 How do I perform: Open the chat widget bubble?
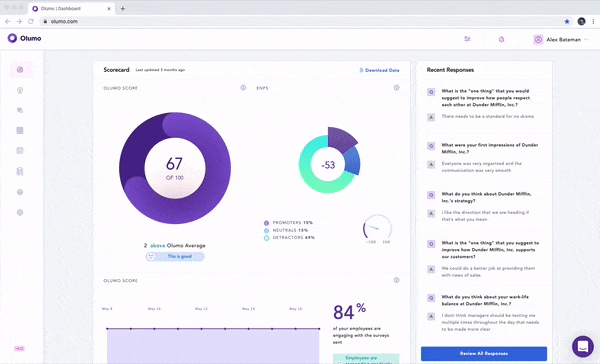click(583, 346)
